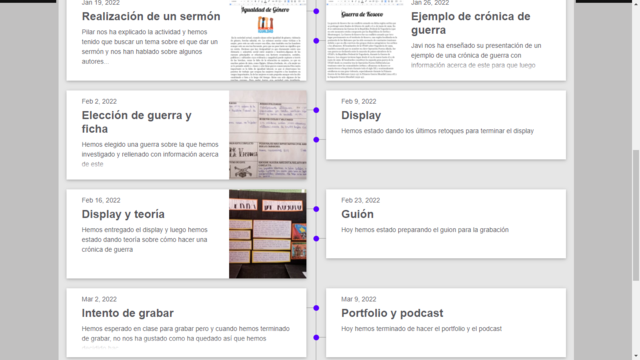Click the 'Feb 16, 2022' date label

pyautogui.click(x=101, y=200)
